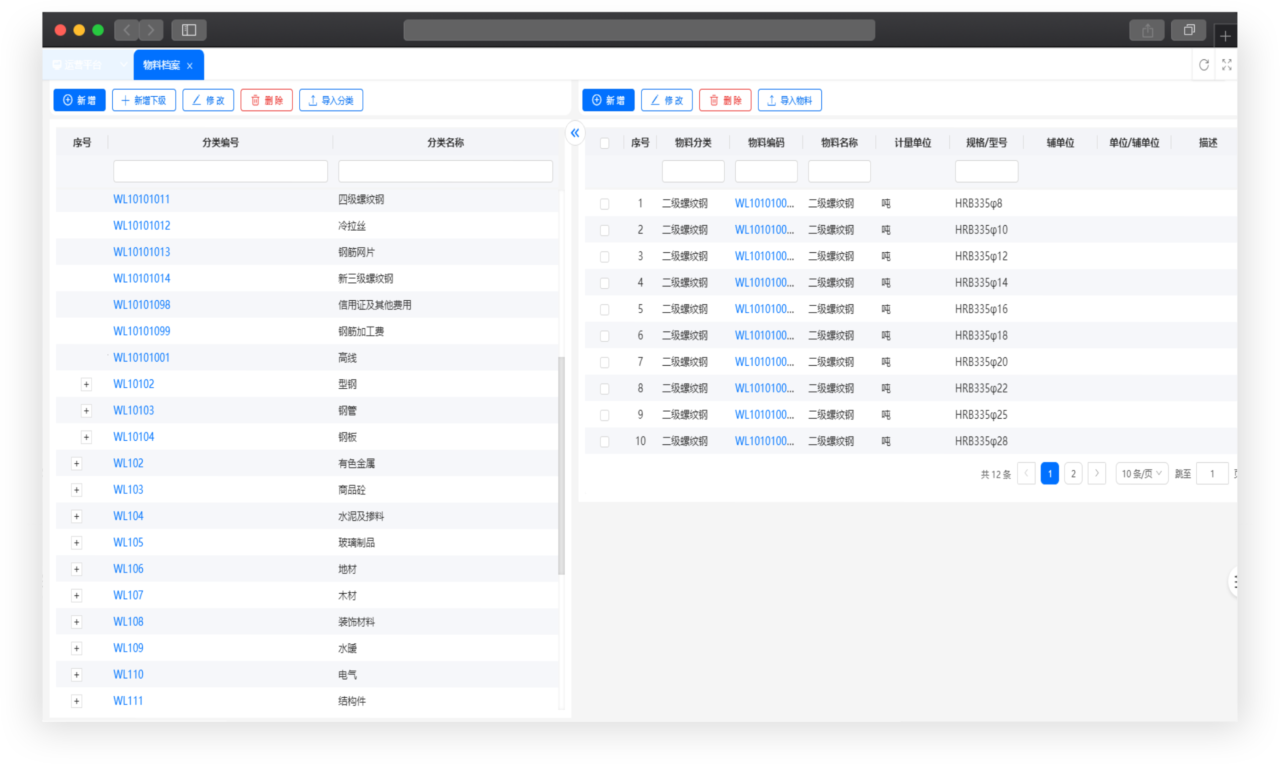Screen dimensions: 1280x764
Task: Click 修改 in the category panel toolbar
Action: click(x=208, y=100)
